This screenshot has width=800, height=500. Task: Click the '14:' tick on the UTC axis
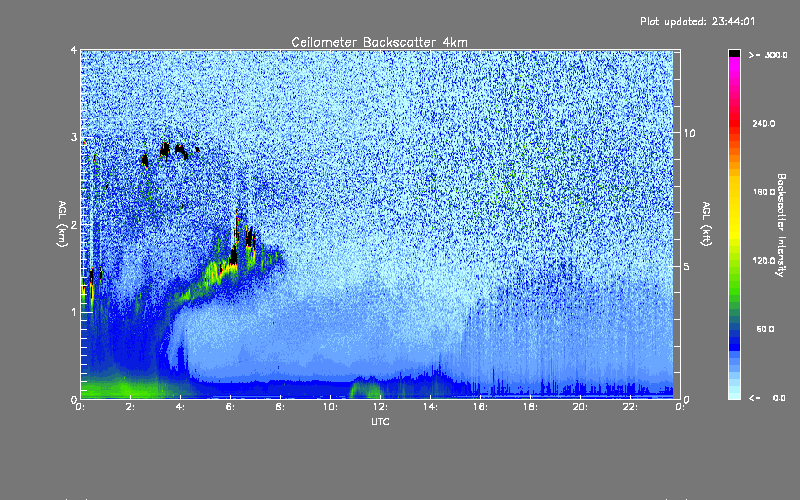click(x=430, y=407)
